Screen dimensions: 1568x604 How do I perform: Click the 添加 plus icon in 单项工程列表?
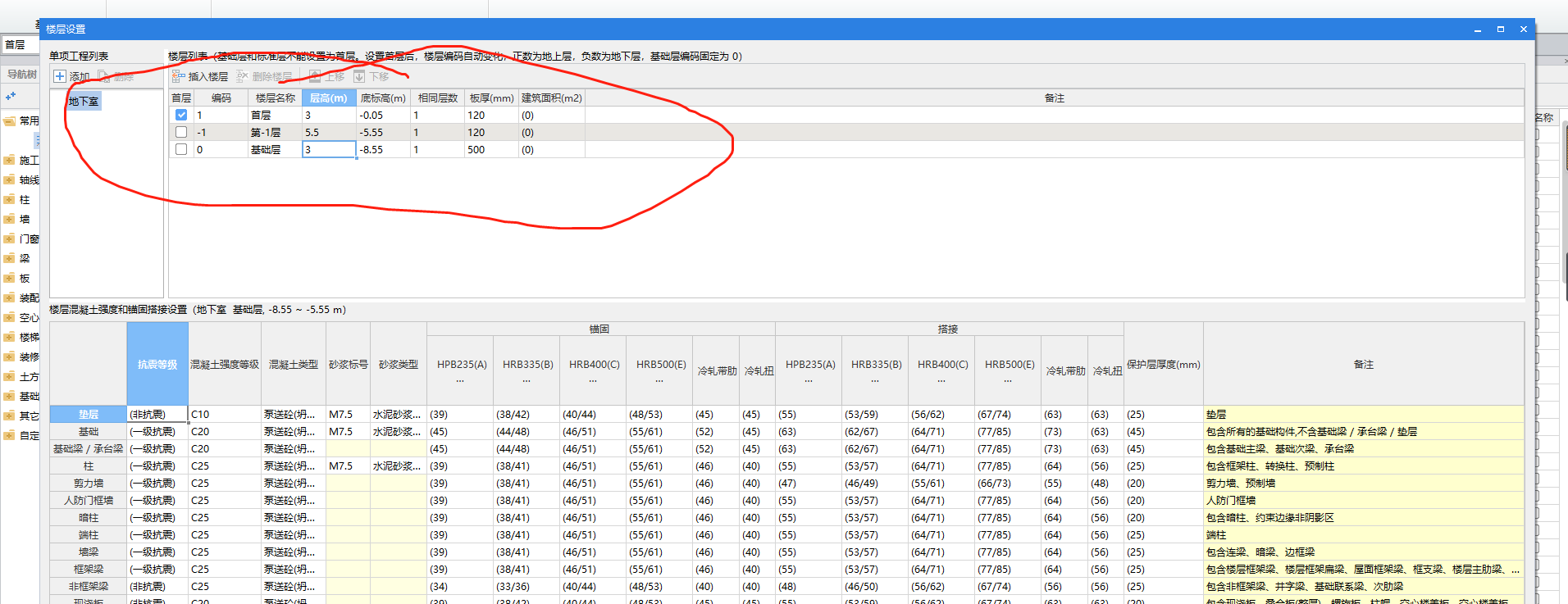click(x=60, y=76)
